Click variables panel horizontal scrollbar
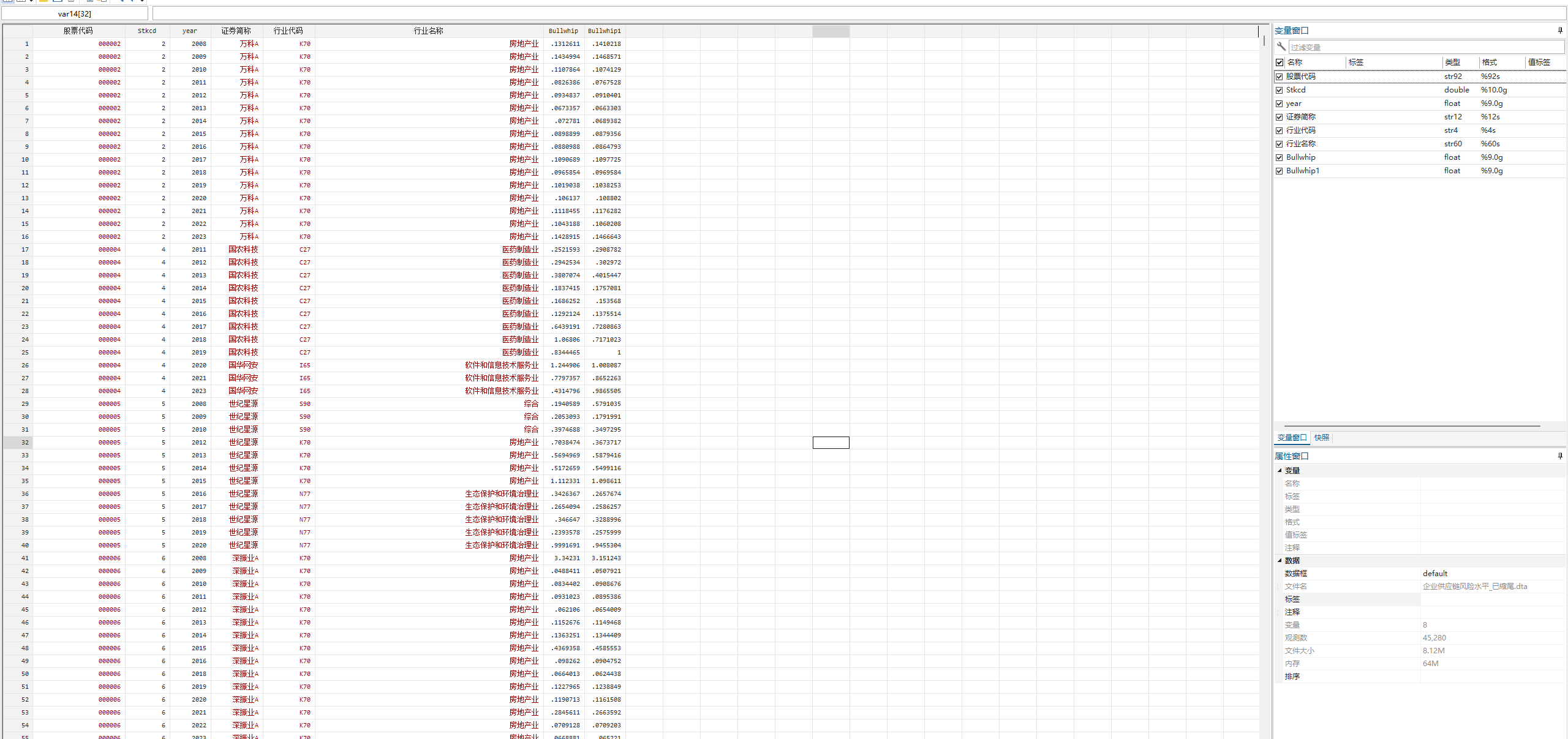The width and height of the screenshot is (1568, 739). point(1412,426)
